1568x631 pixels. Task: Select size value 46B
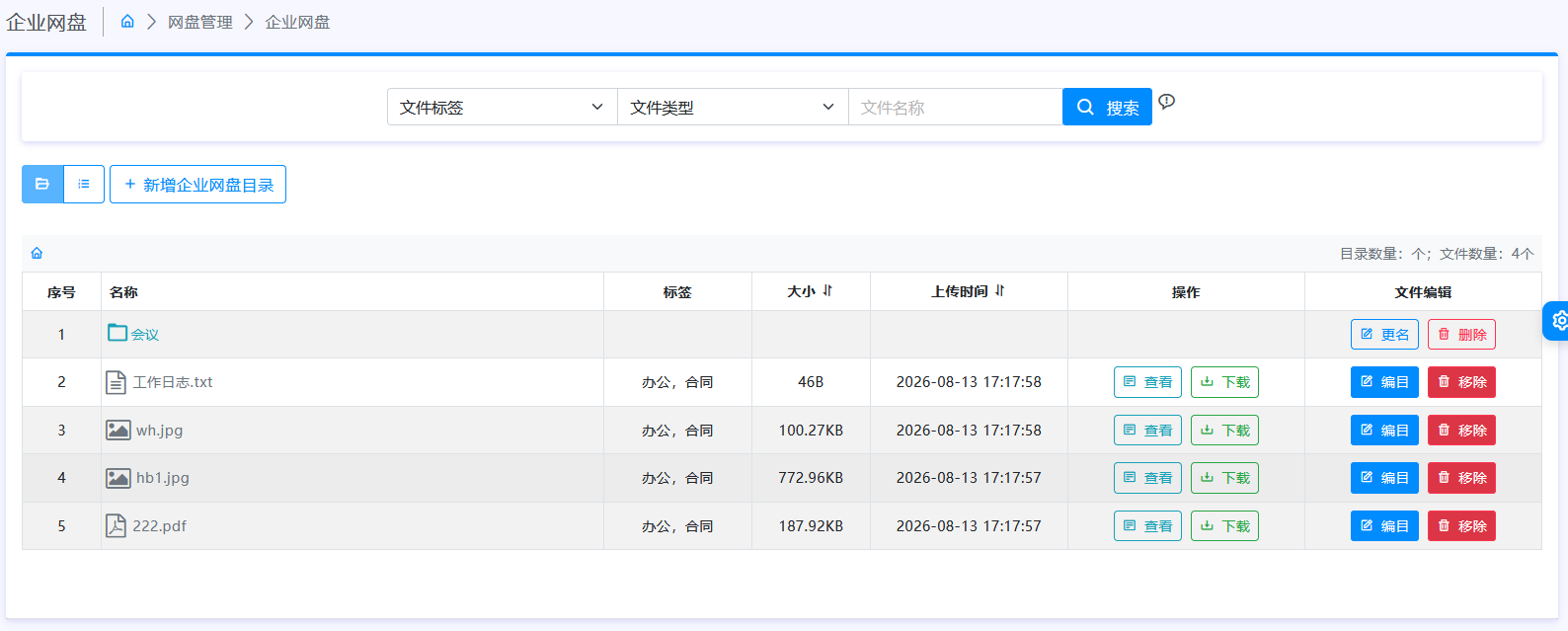pyautogui.click(x=811, y=382)
